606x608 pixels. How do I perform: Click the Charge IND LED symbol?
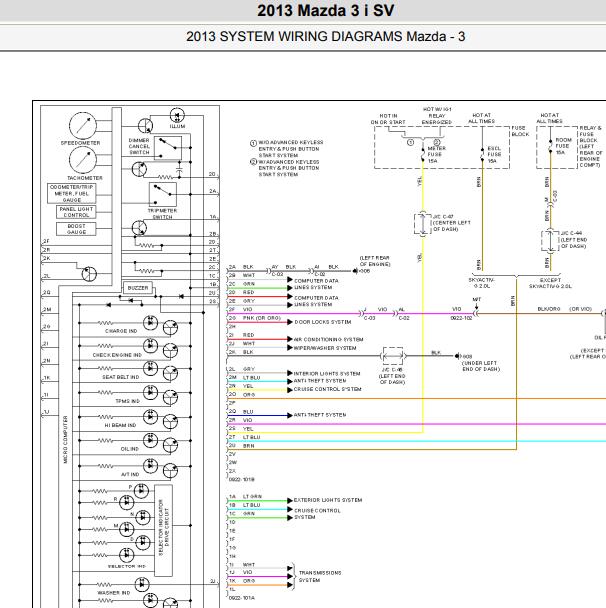tap(150, 323)
